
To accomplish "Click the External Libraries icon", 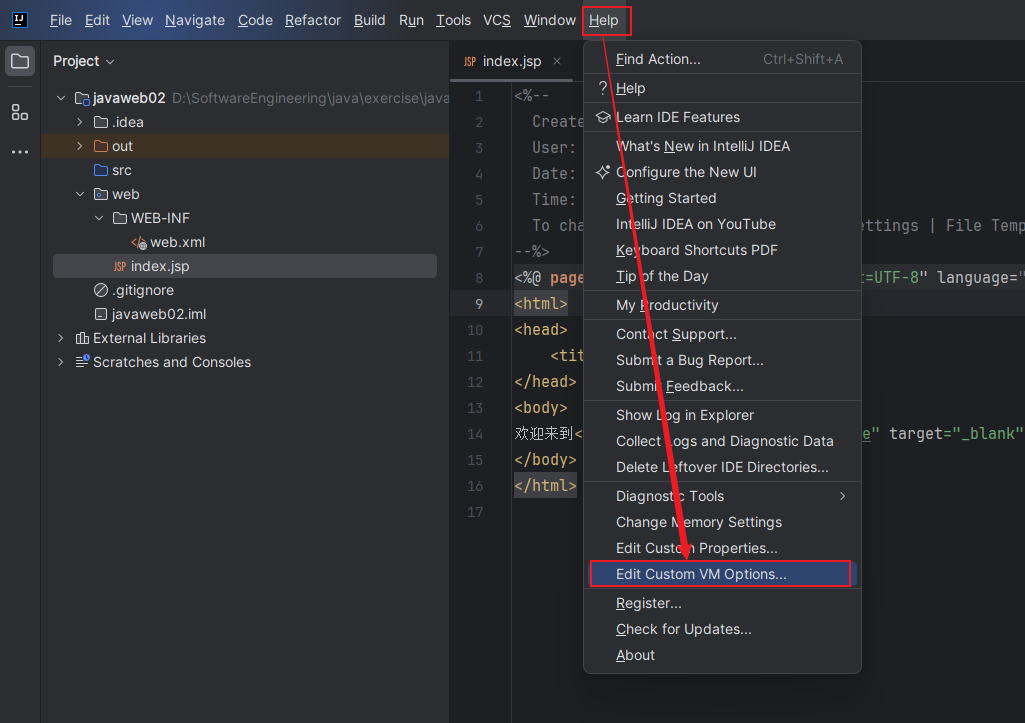I will point(82,338).
